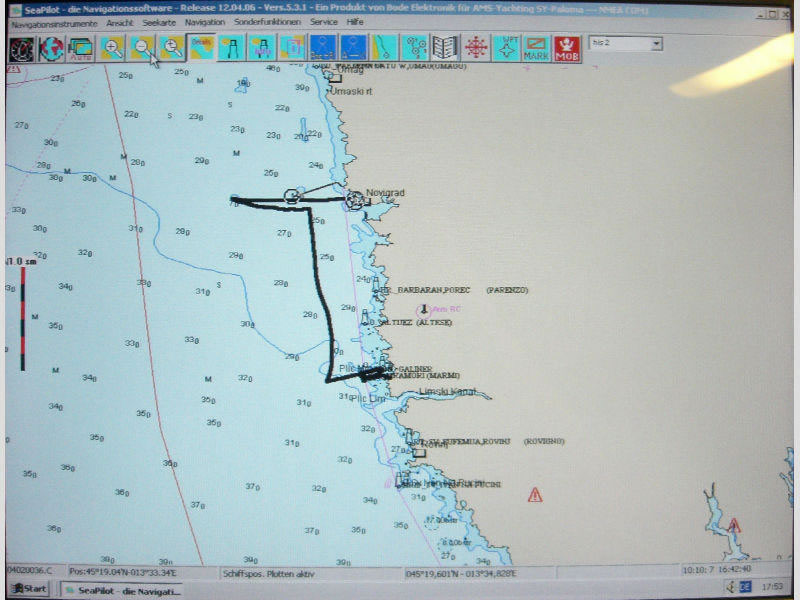Open the Seekarte menu

(160, 22)
